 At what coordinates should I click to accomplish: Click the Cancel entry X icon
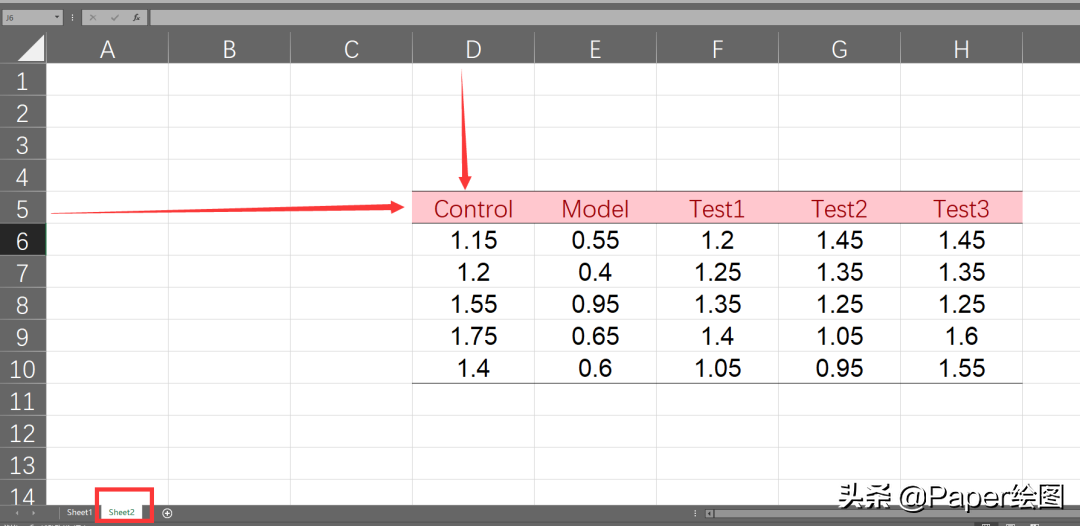click(x=93, y=17)
